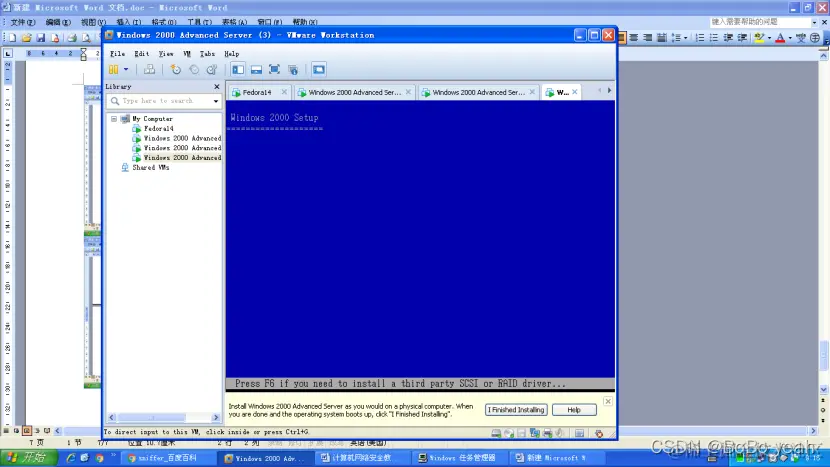Open Word highlight color dropdown arrow

pos(769,38)
